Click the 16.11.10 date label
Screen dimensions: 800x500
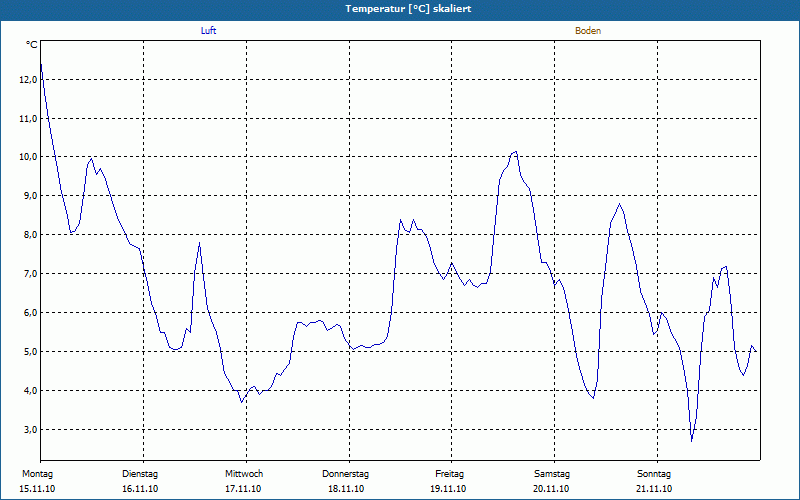pos(140,489)
